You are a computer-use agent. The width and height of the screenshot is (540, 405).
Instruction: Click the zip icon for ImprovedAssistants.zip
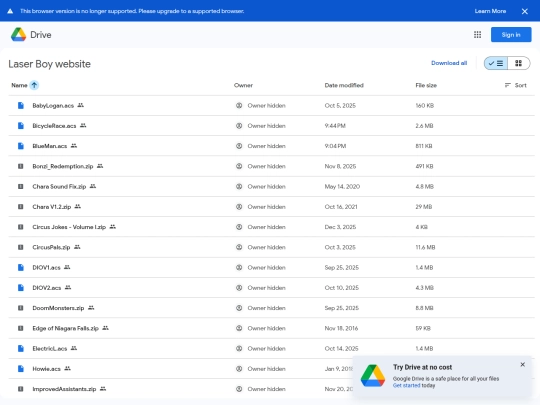click(21, 389)
